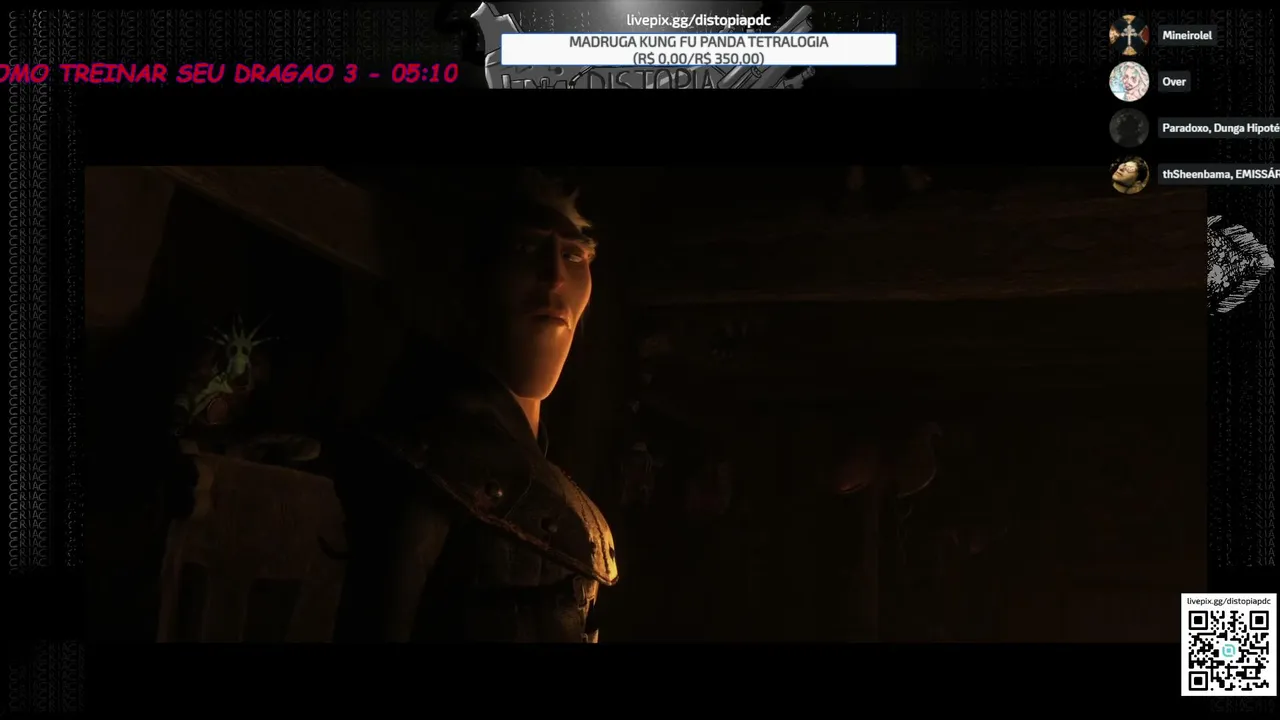Image resolution: width=1280 pixels, height=720 pixels.
Task: Select the name "Paradoxo, Dunga Hipoté"
Action: point(1220,128)
